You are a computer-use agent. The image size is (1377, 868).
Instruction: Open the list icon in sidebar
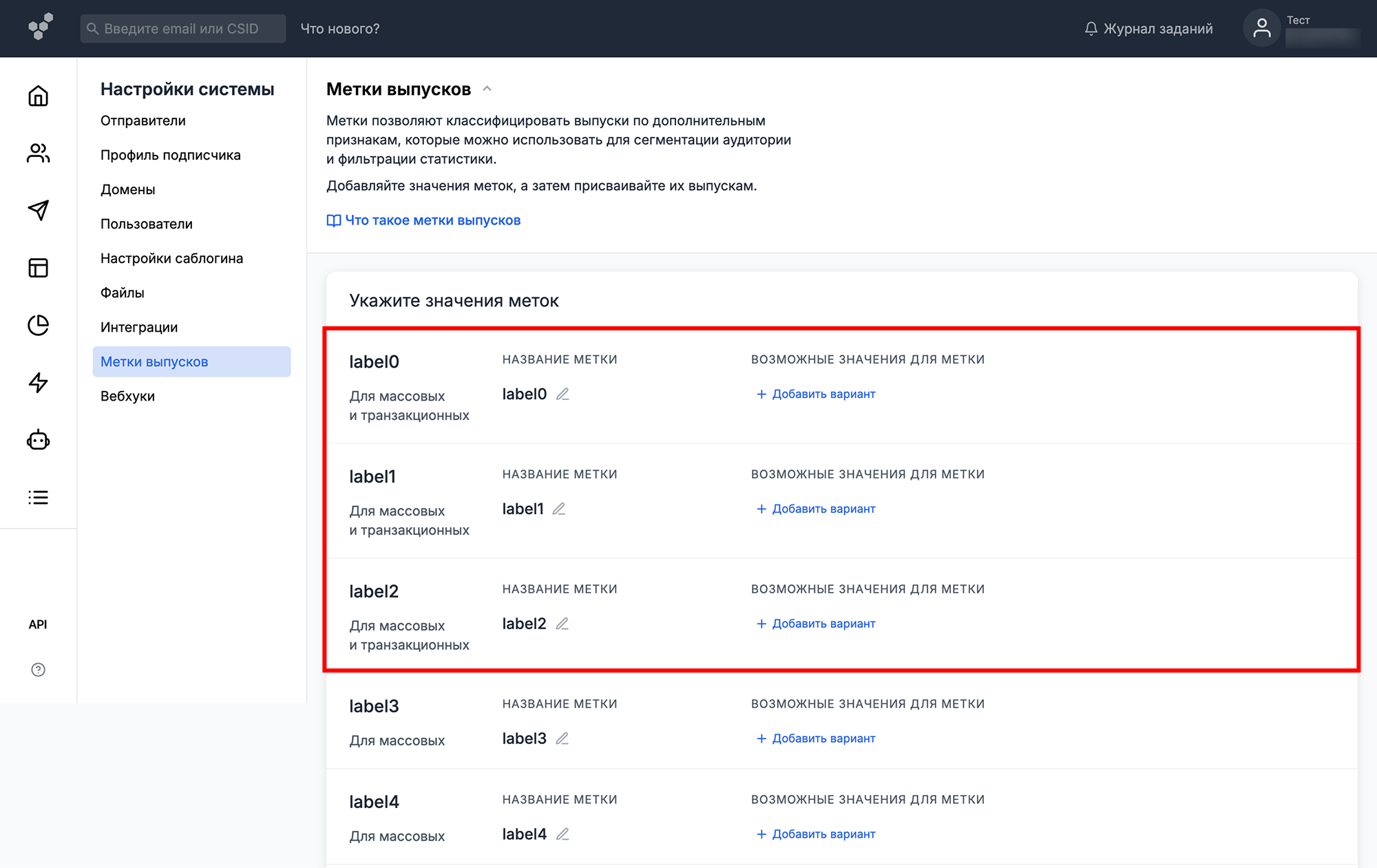tap(38, 497)
